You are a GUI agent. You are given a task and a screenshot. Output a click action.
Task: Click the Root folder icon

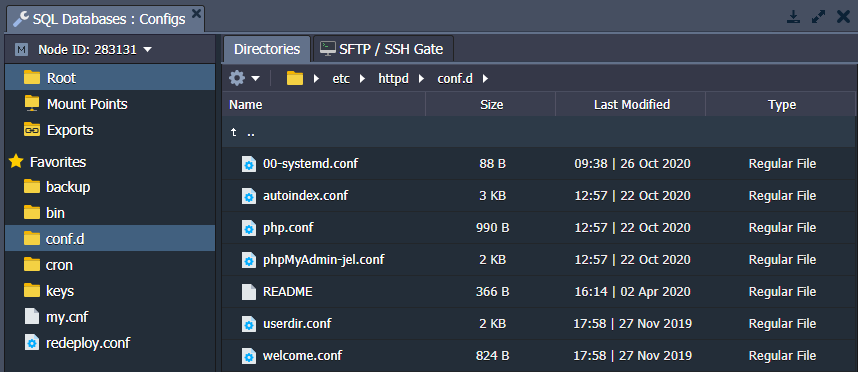32,78
